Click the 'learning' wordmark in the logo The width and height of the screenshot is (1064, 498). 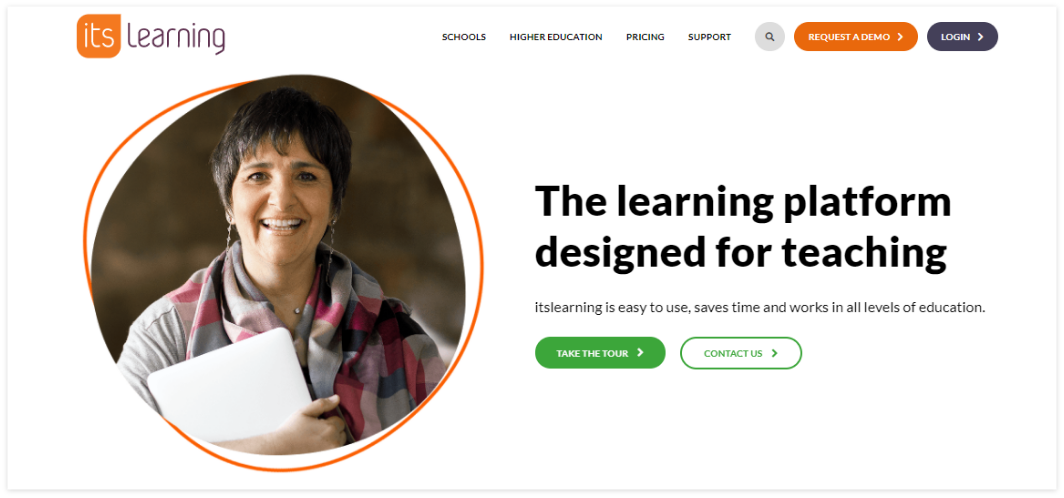pyautogui.click(x=176, y=37)
